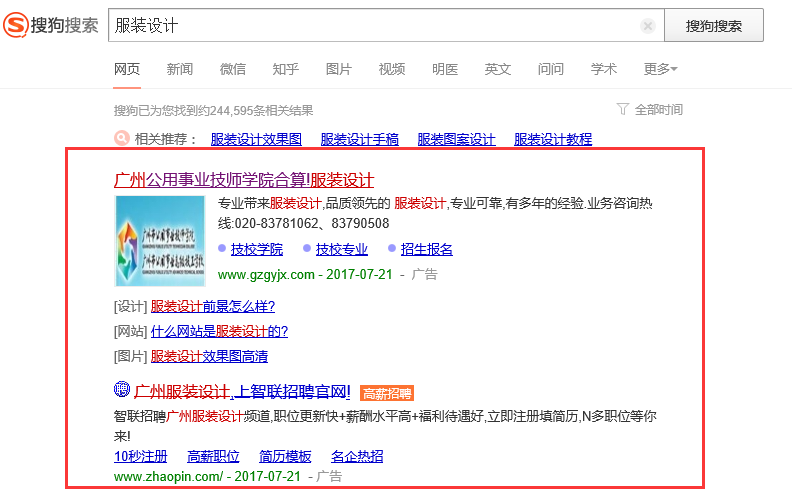Open the 广州公用事业技师学院 thumbnail image
This screenshot has width=792, height=495.
[x=160, y=241]
